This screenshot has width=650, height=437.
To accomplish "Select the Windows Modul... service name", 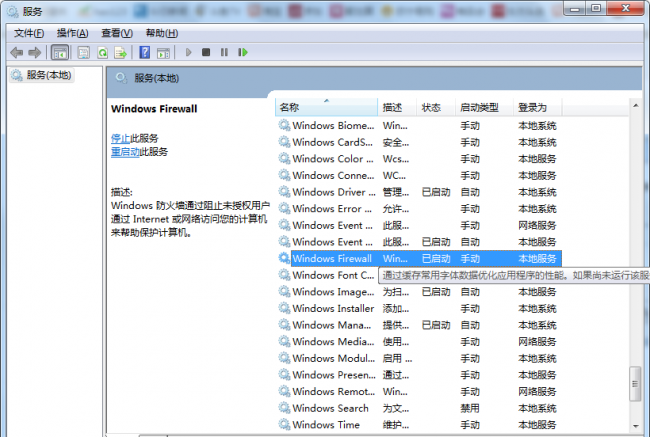I will click(x=333, y=358).
